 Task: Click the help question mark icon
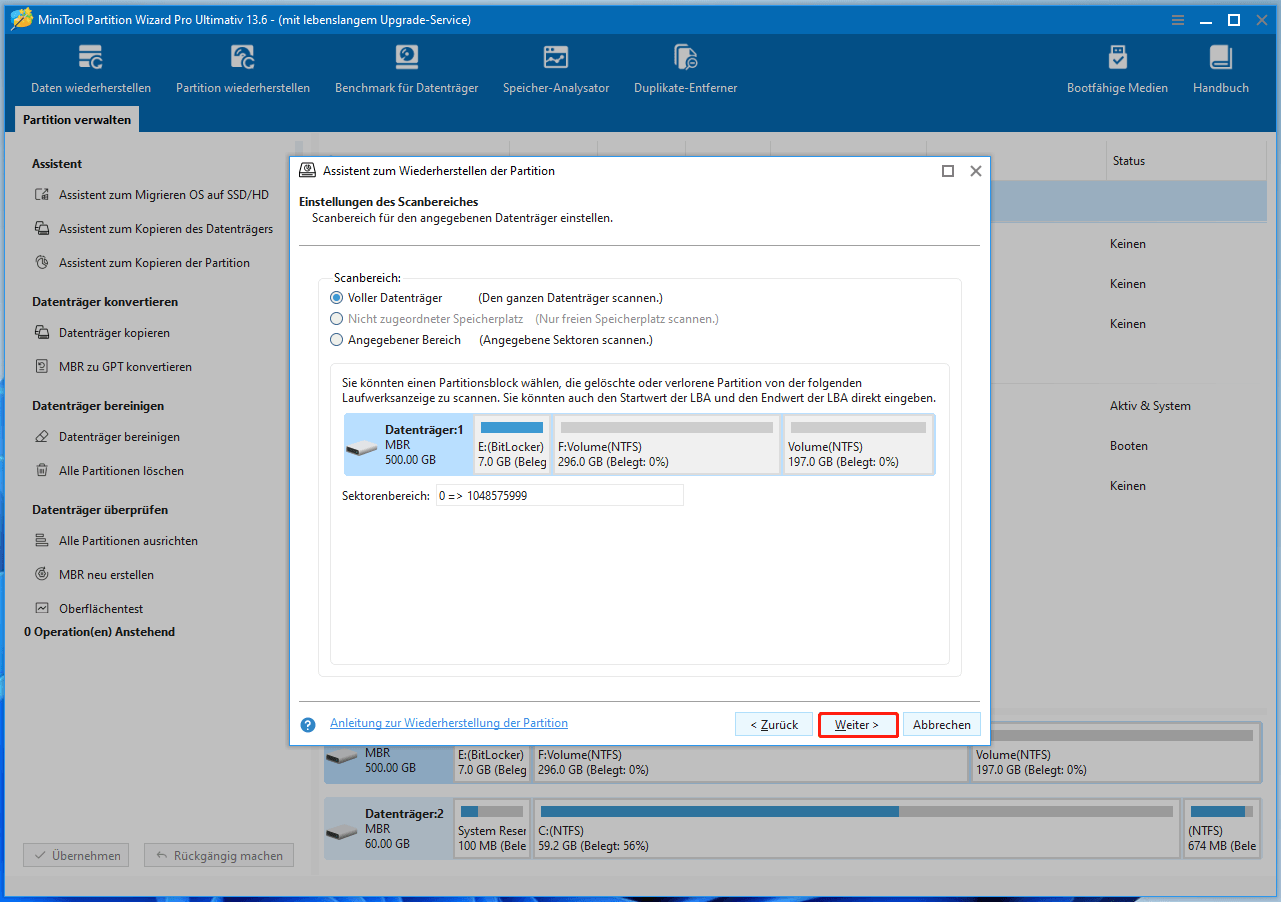[x=307, y=724]
